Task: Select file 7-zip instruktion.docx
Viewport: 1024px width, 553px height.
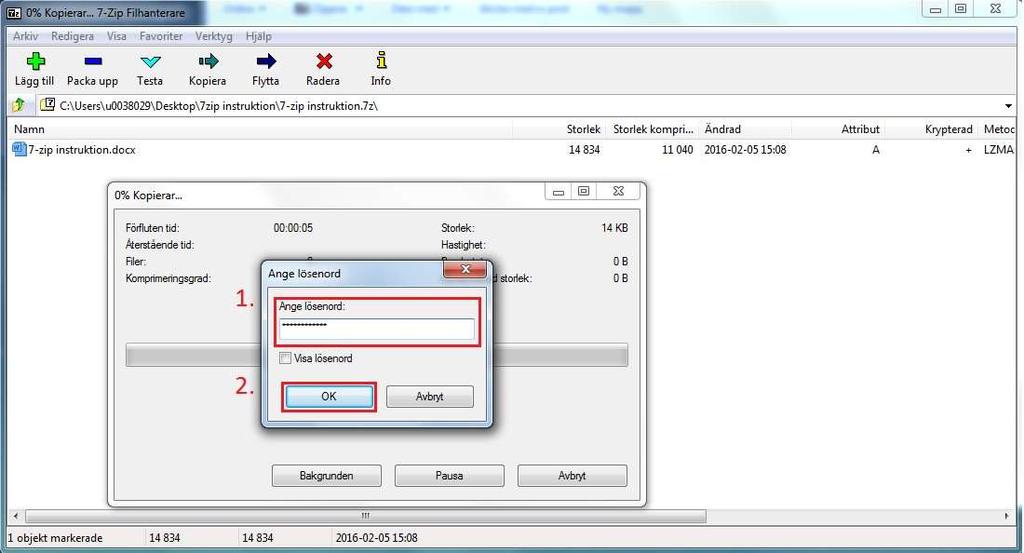Action: click(82, 150)
